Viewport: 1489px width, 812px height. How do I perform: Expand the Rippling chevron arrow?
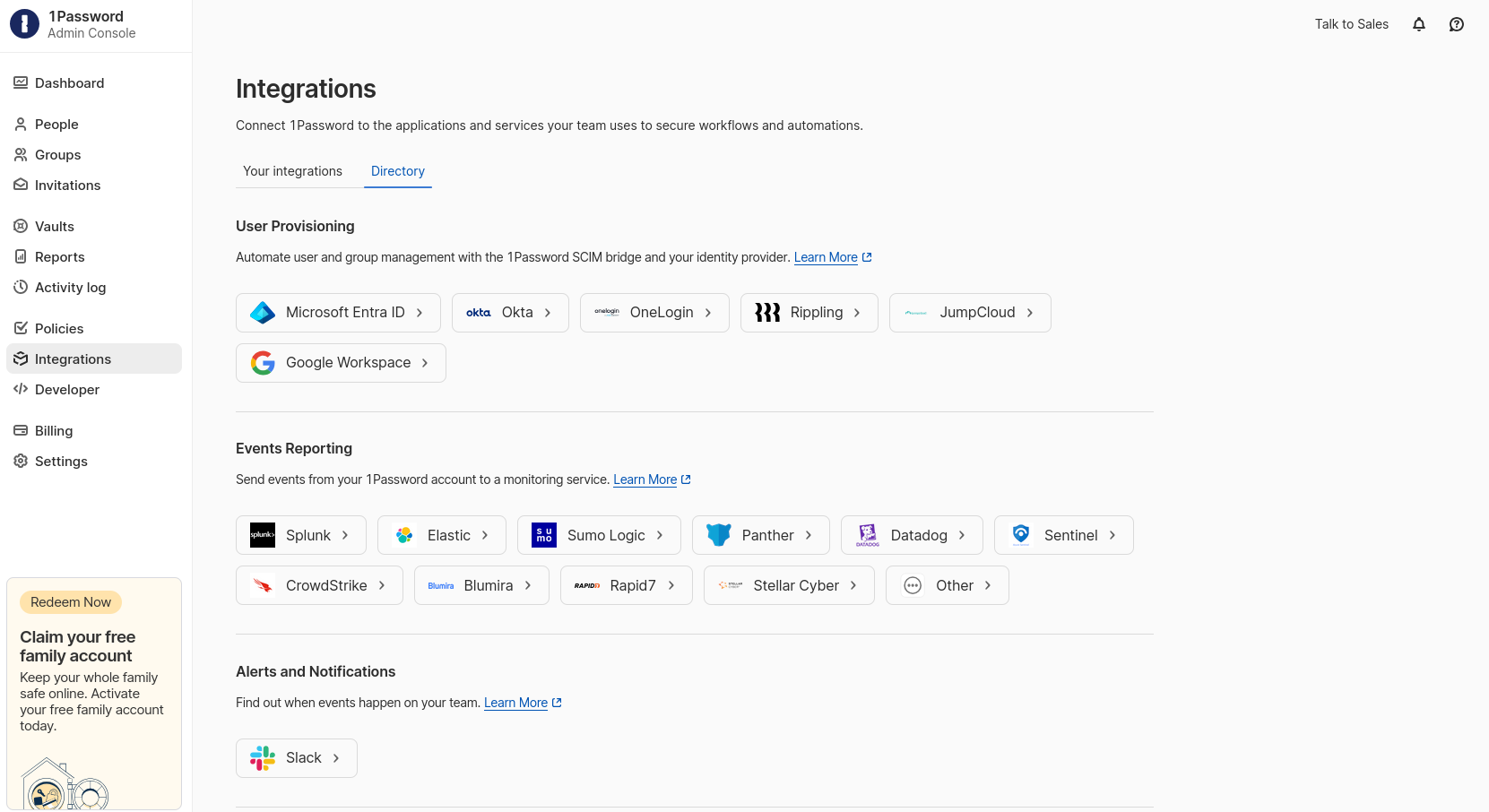[x=857, y=313]
